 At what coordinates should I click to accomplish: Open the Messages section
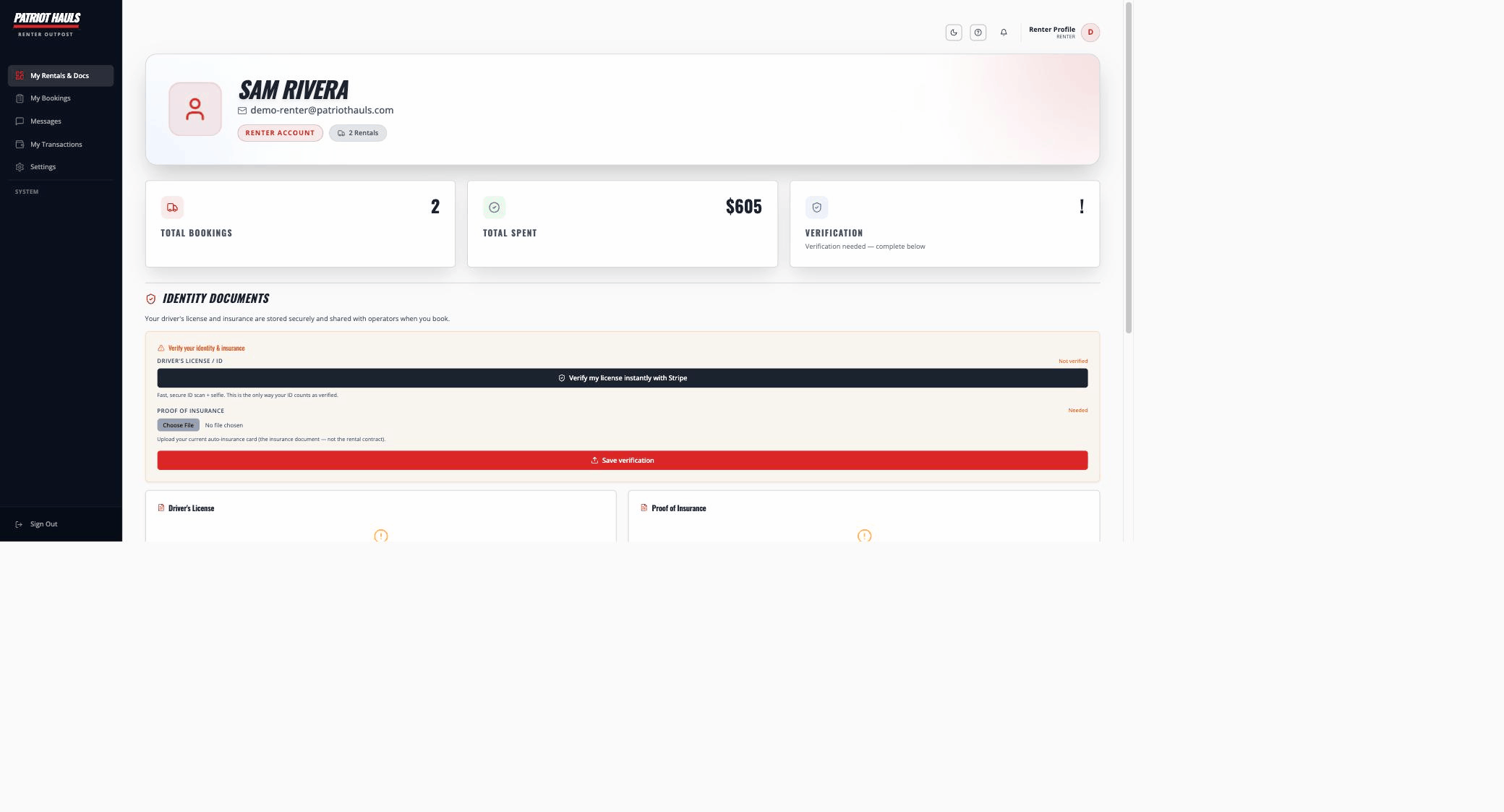[61, 121]
